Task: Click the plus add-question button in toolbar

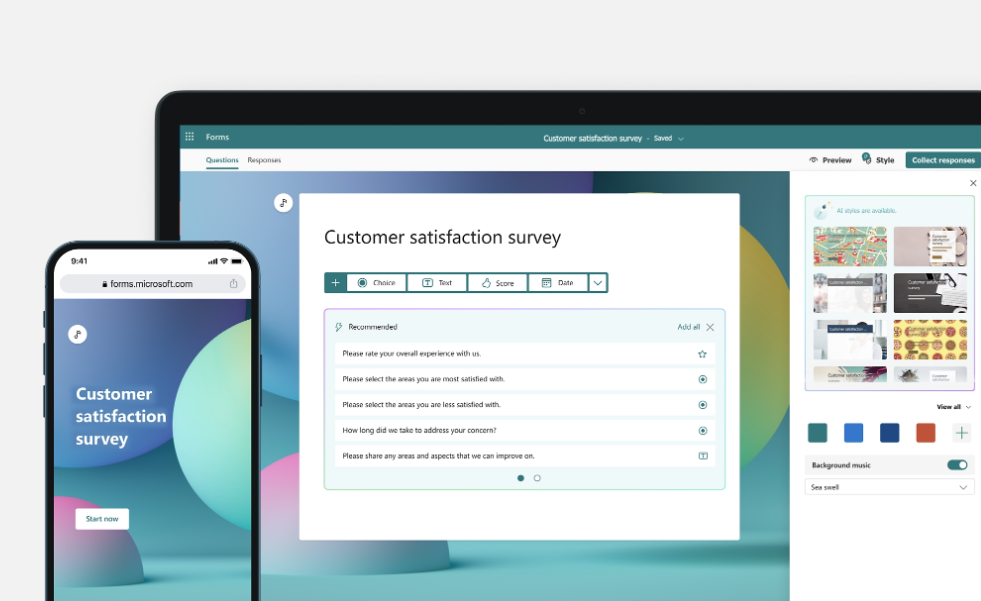Action: click(x=335, y=283)
